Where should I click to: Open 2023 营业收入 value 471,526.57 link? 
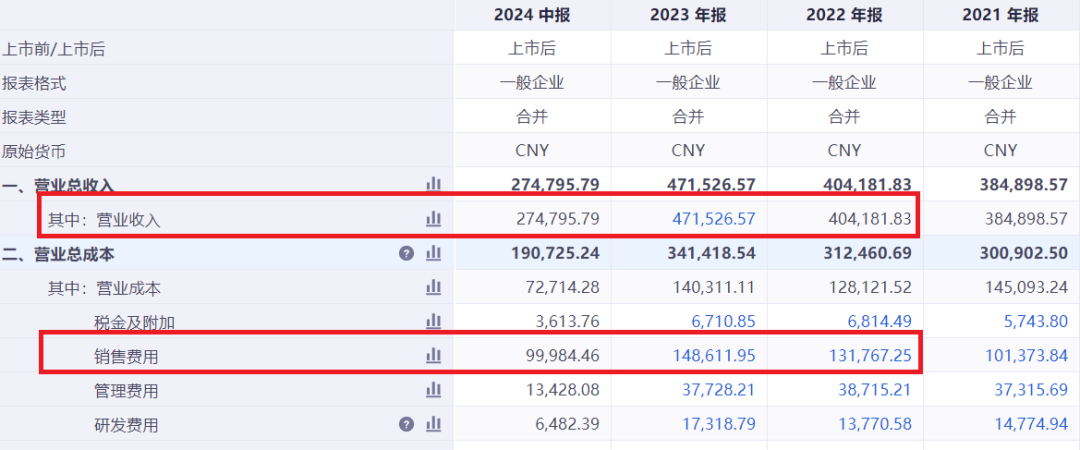(x=714, y=219)
